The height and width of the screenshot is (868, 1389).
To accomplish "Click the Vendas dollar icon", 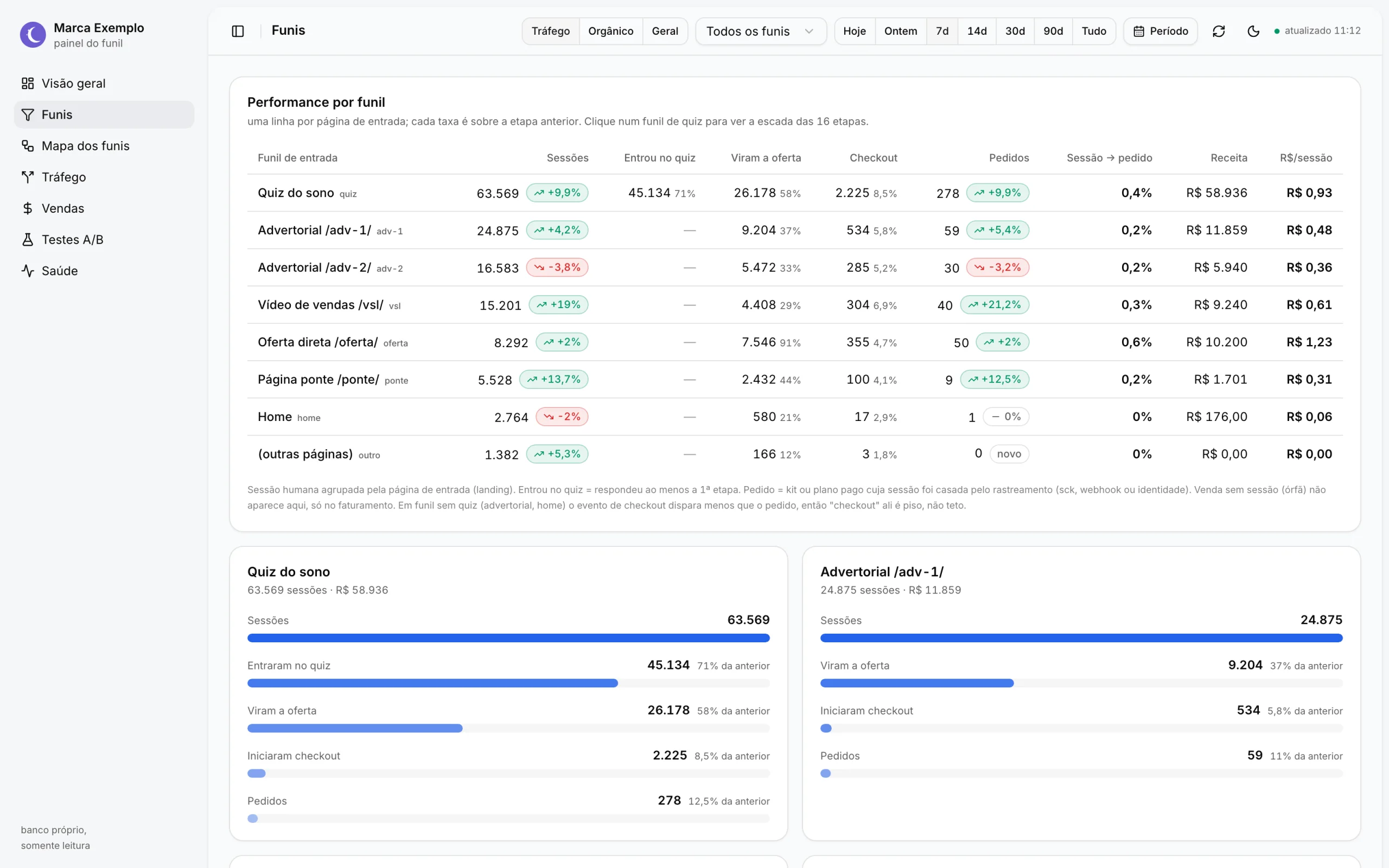I will pos(28,208).
